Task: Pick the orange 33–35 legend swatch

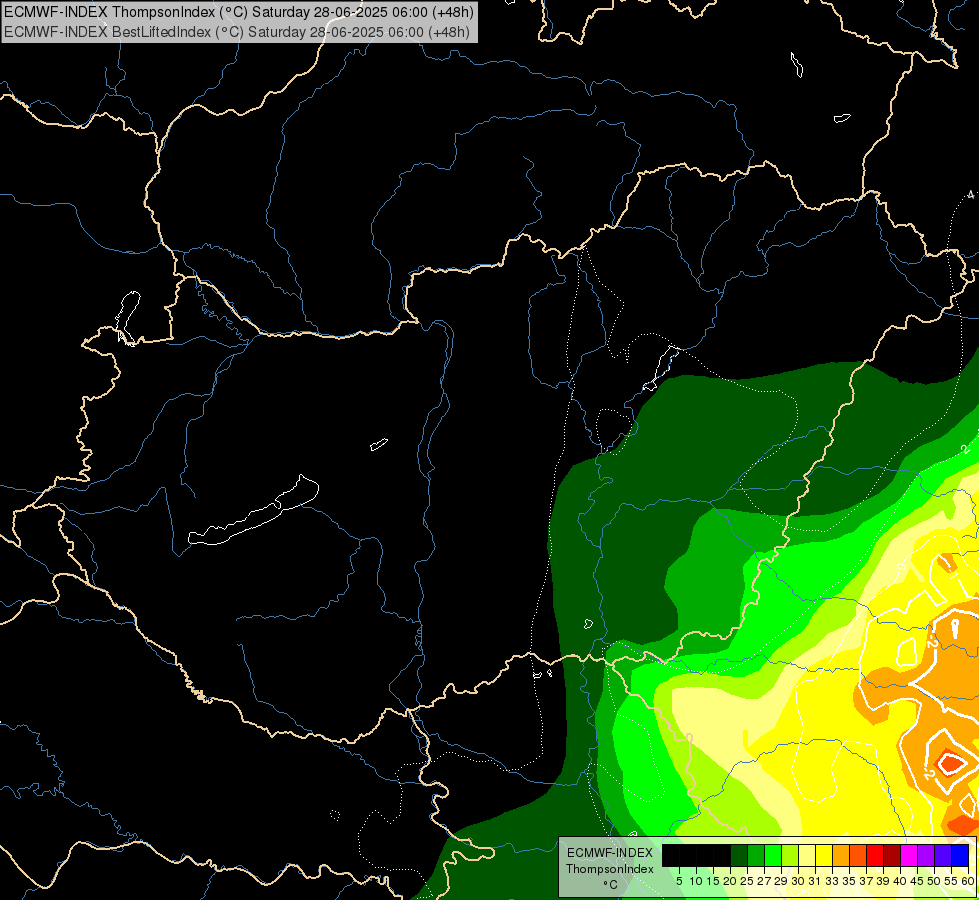Action: [x=841, y=855]
